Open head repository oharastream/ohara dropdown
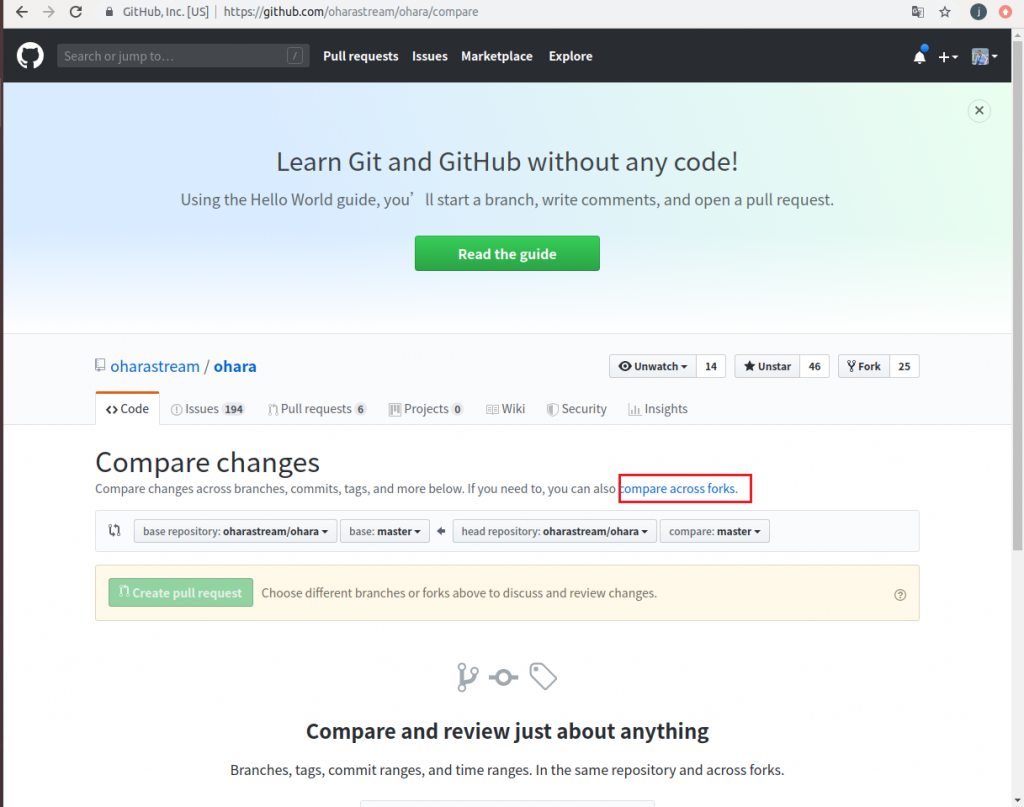1024x807 pixels. coord(554,531)
